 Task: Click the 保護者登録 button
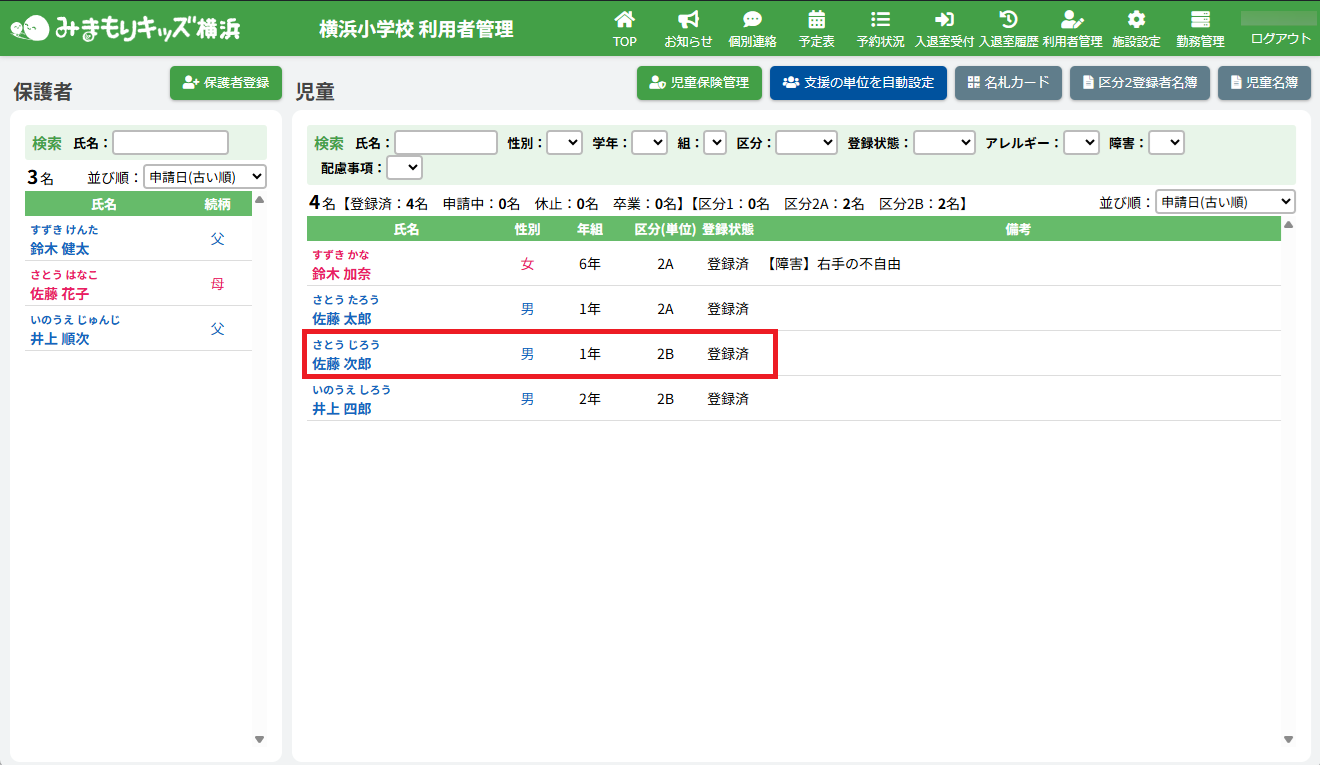[226, 83]
